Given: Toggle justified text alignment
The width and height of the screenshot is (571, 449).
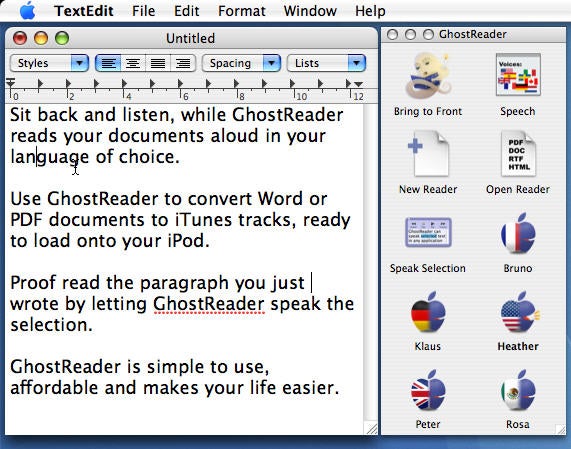Looking at the screenshot, I should point(158,63).
